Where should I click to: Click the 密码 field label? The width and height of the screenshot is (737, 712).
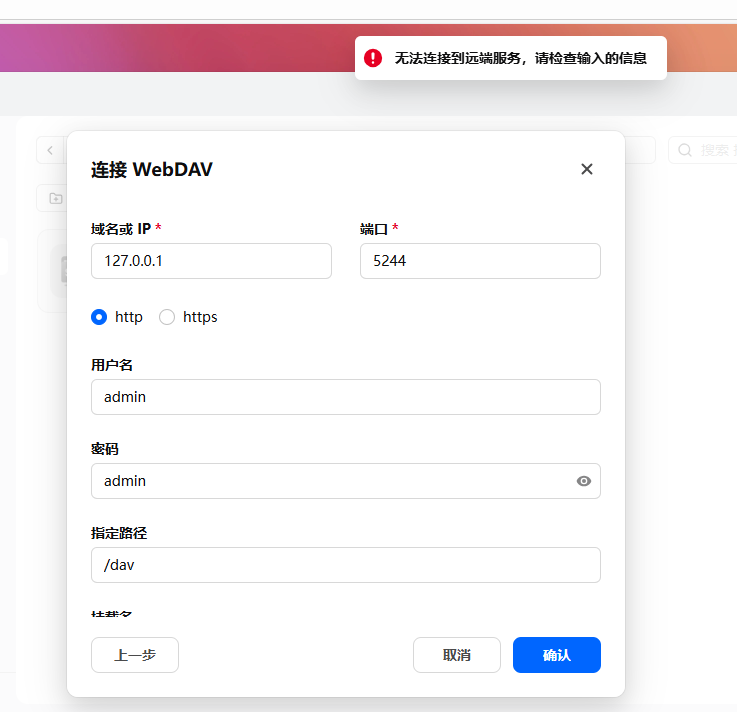pos(105,449)
